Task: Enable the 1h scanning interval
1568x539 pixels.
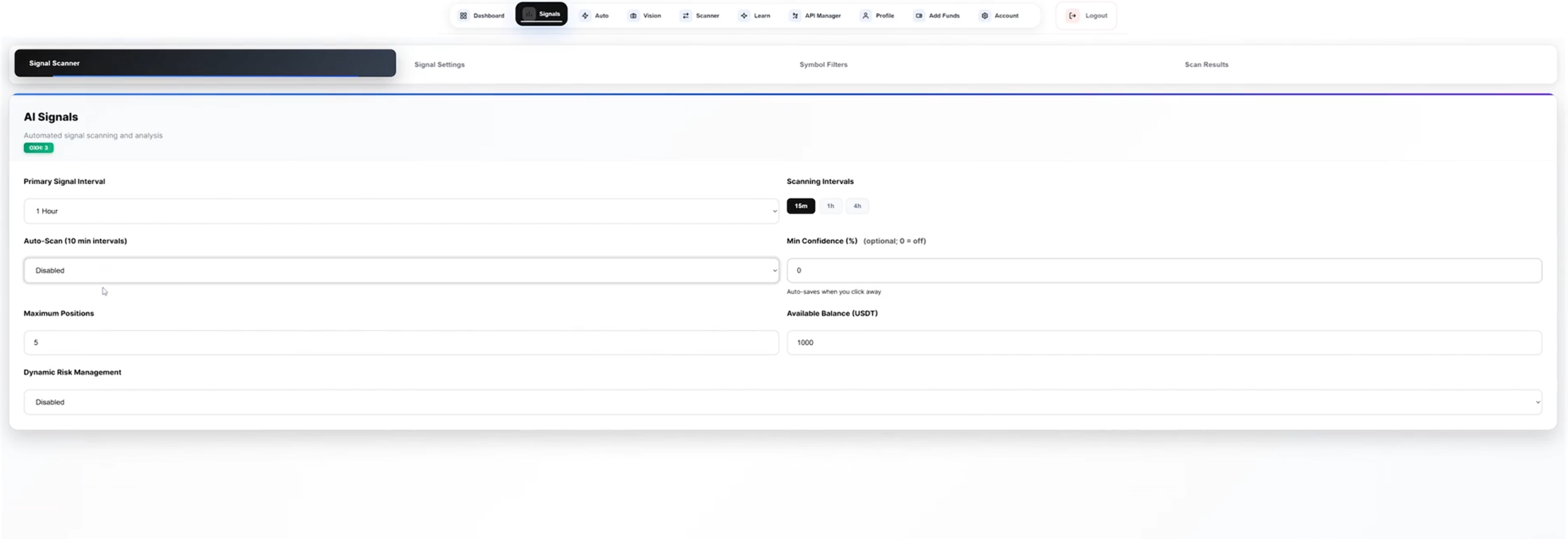Action: pos(830,206)
